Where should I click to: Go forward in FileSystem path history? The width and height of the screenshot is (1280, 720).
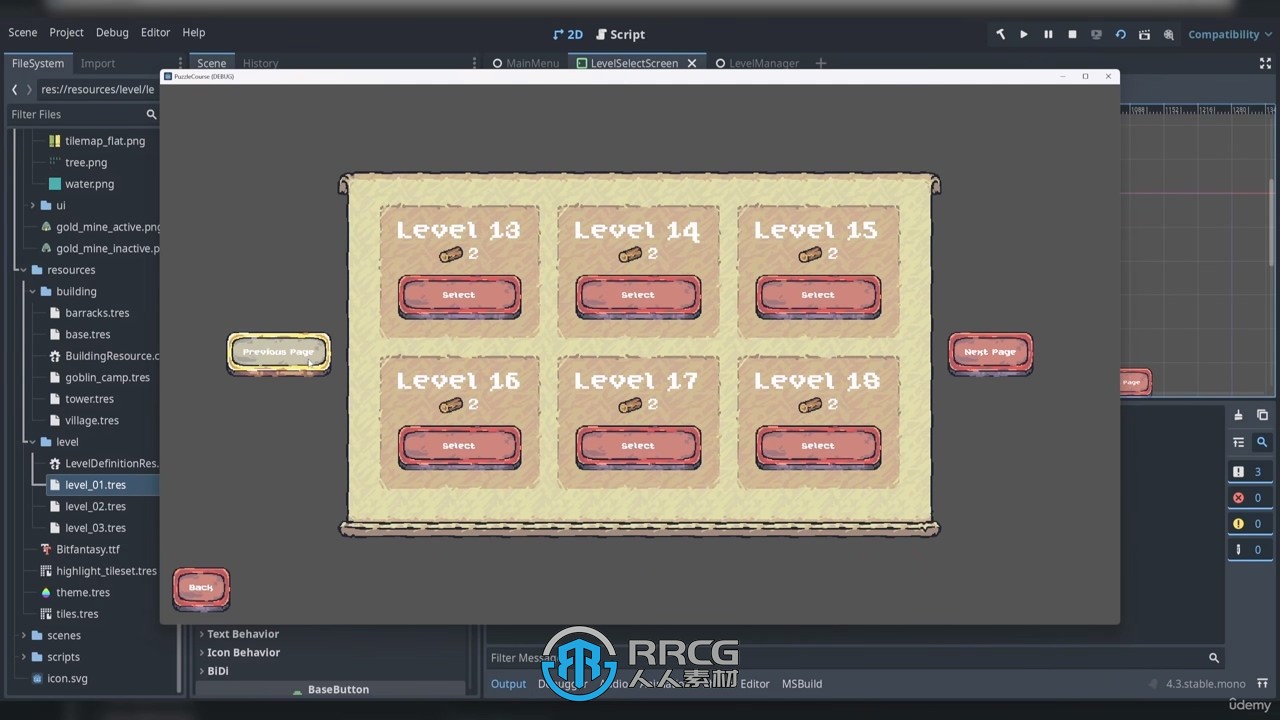click(29, 89)
